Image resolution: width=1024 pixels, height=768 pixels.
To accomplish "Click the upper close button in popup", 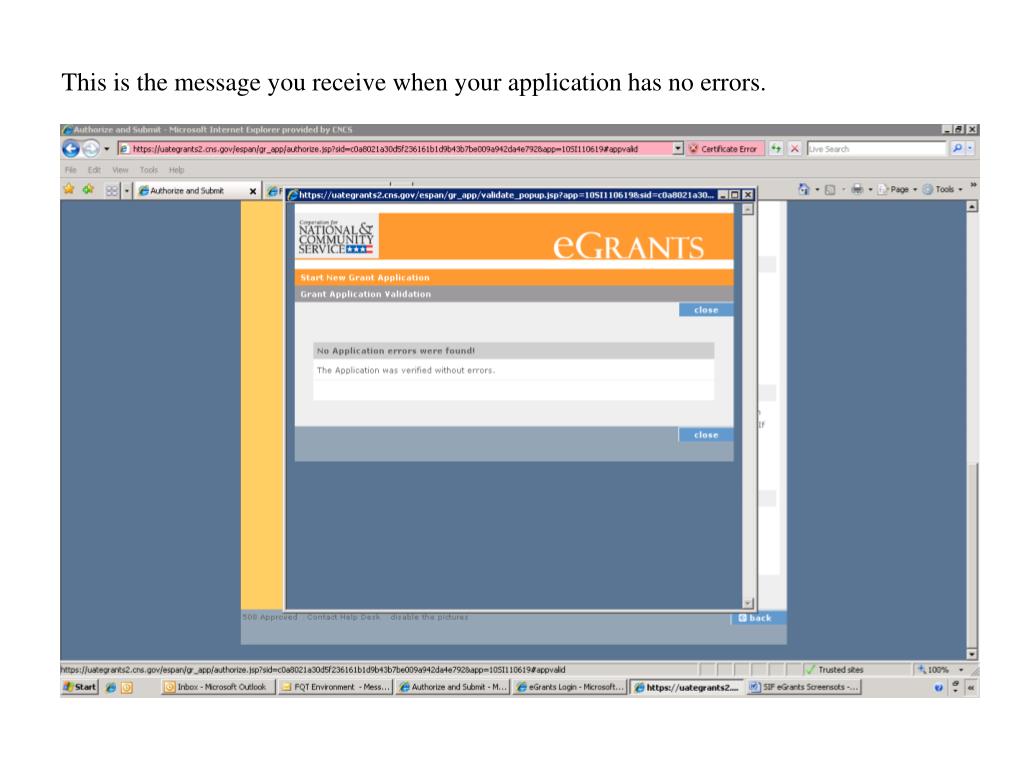I will click(x=706, y=310).
